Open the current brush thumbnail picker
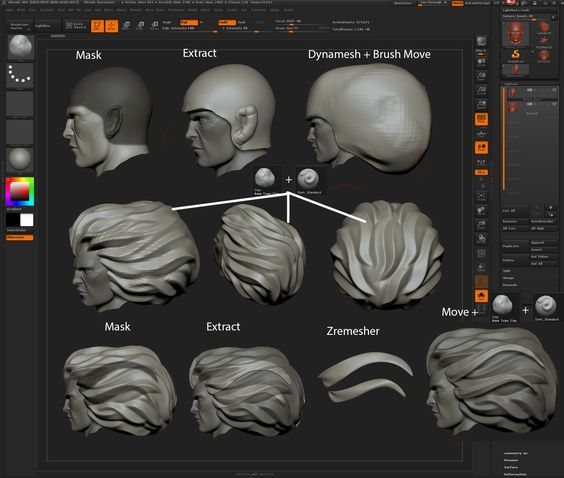Image resolution: width=564 pixels, height=478 pixels. (x=21, y=47)
